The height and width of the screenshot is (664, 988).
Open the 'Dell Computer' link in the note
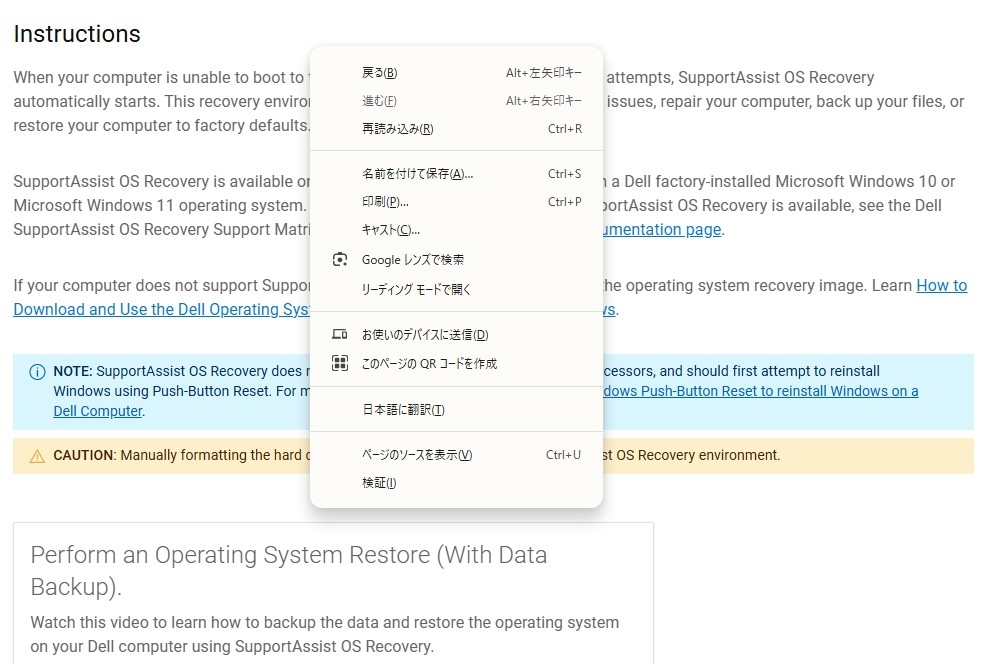pyautogui.click(x=98, y=411)
